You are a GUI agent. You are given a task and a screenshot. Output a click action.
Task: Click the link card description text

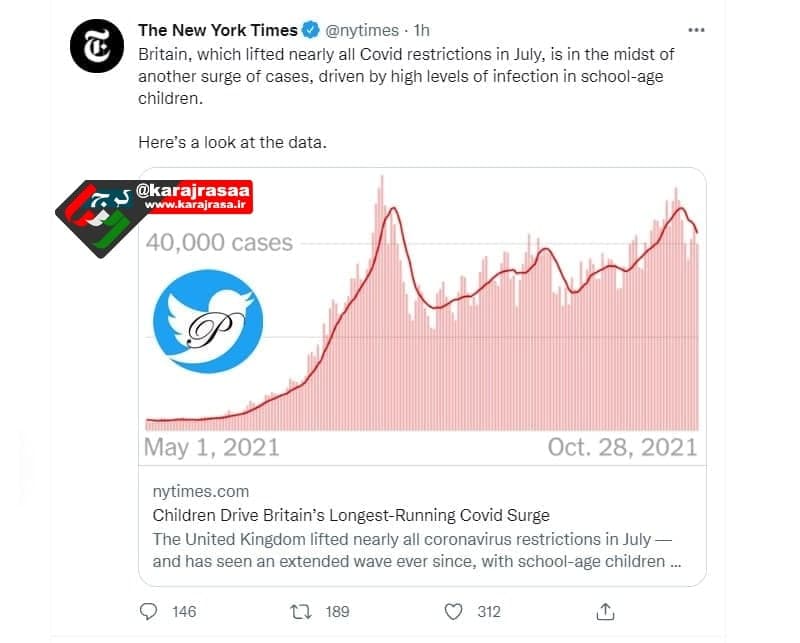point(417,550)
